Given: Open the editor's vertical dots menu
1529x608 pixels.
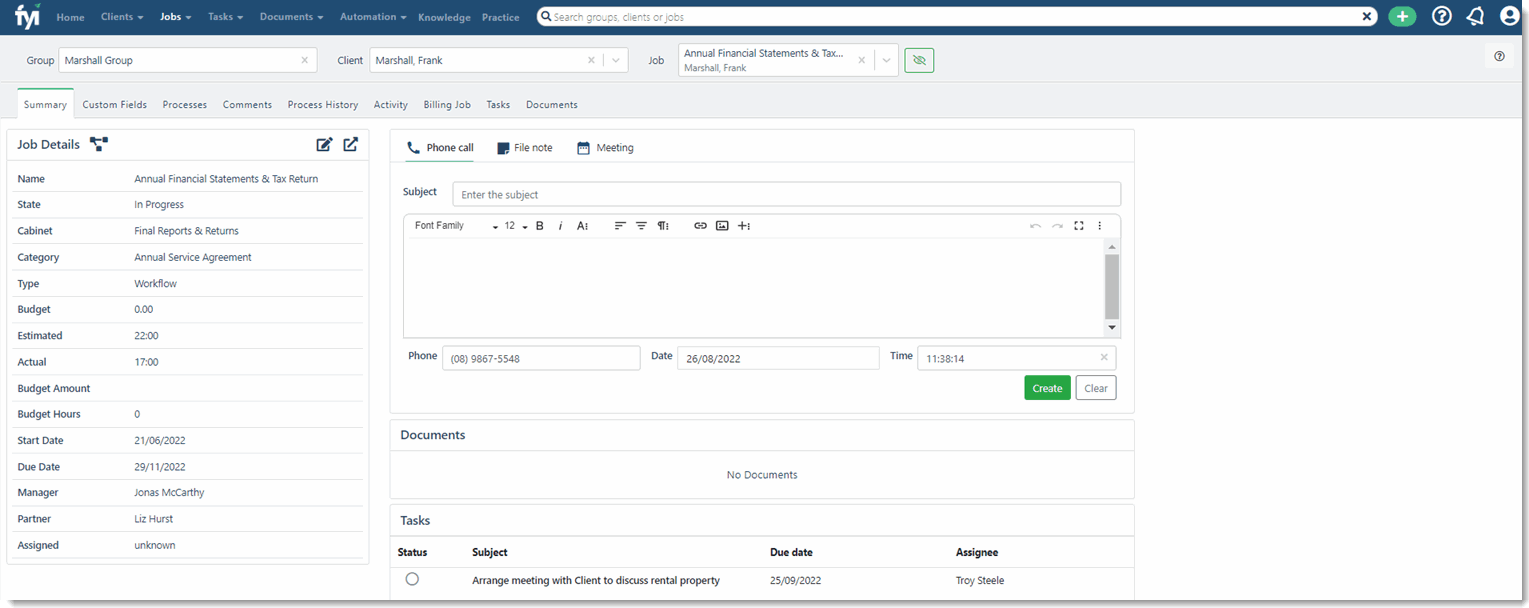Looking at the screenshot, I should point(1100,226).
